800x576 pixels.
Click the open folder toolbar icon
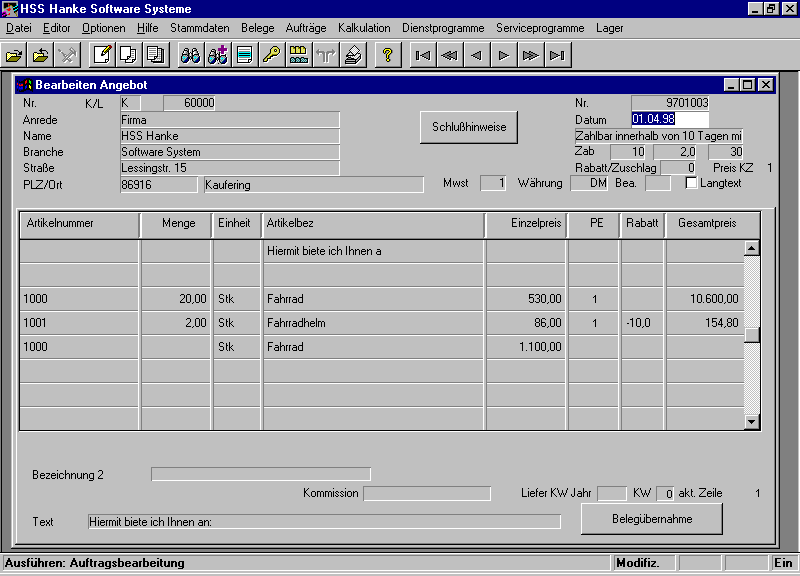tap(15, 55)
